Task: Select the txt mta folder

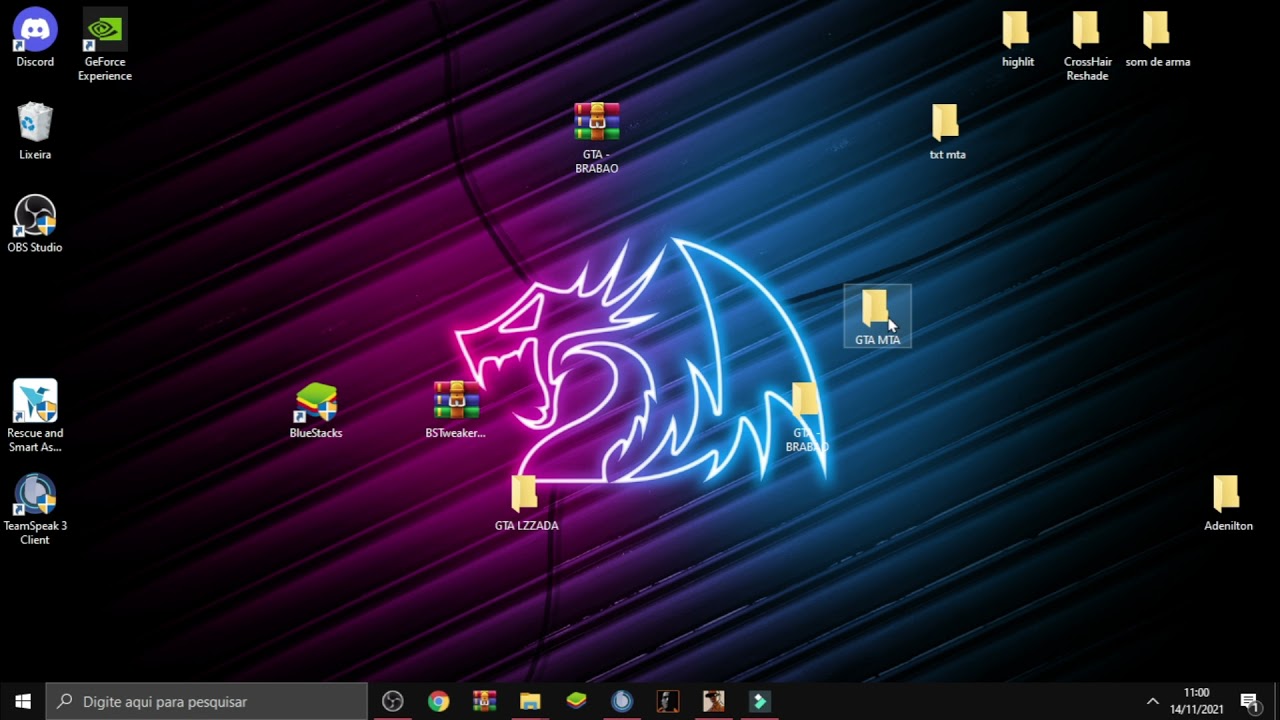Action: click(x=947, y=131)
